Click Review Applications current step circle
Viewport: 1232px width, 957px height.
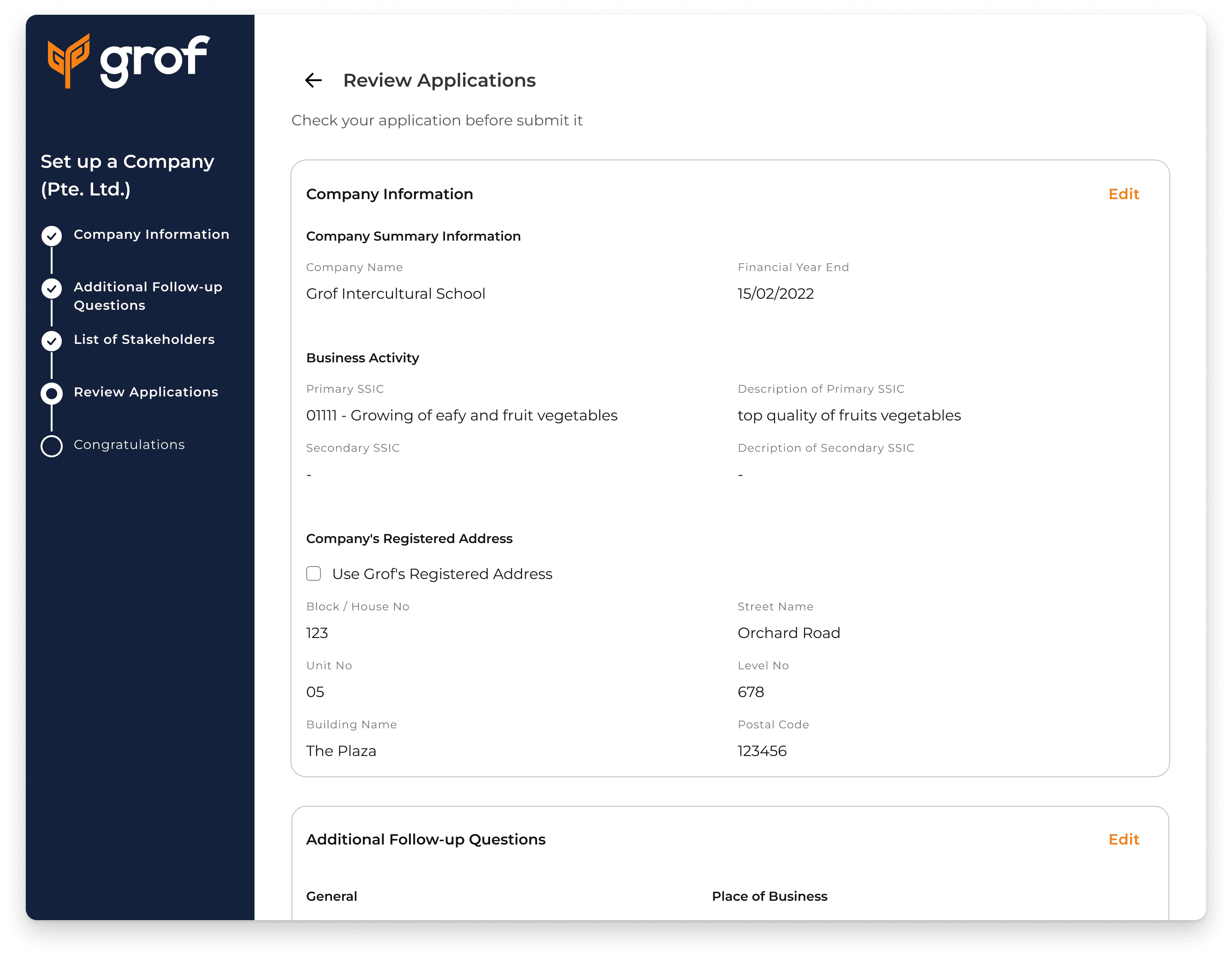pos(51,393)
